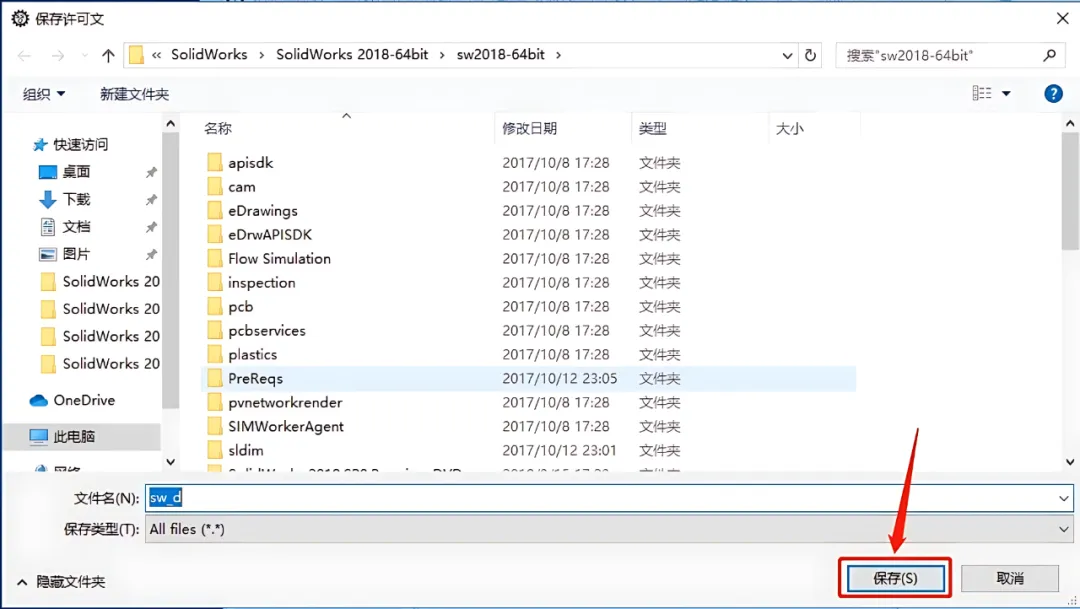Click the magnifier search icon
The image size is (1080, 609).
pos(1049,55)
